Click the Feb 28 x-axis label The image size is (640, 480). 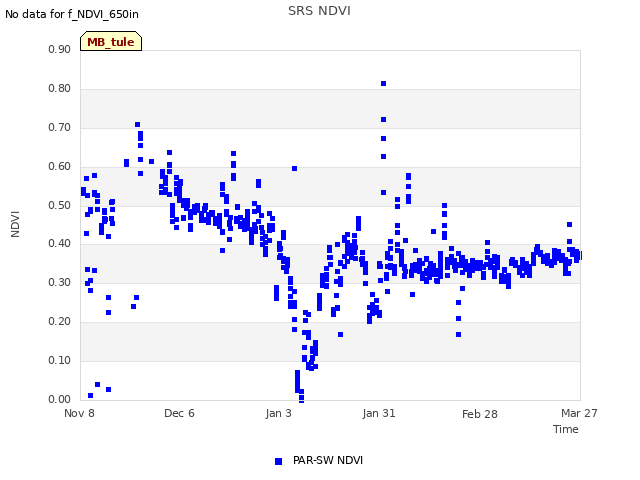click(x=480, y=414)
